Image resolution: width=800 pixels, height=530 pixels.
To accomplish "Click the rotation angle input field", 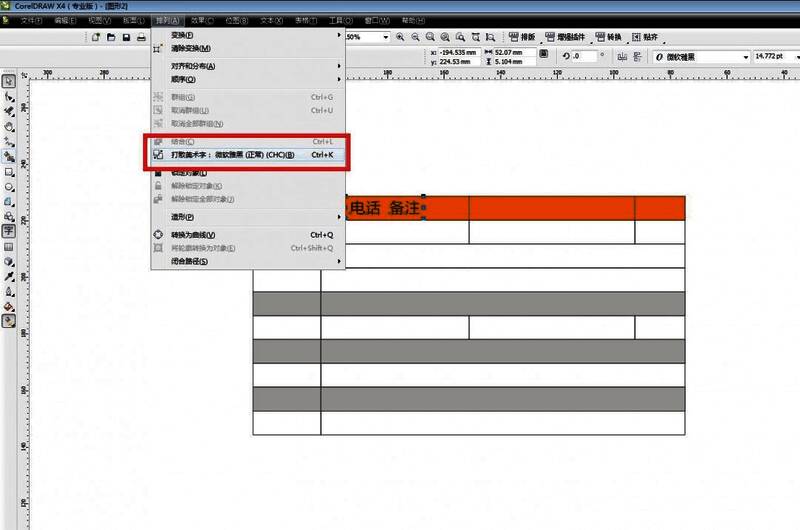I will [x=583, y=57].
